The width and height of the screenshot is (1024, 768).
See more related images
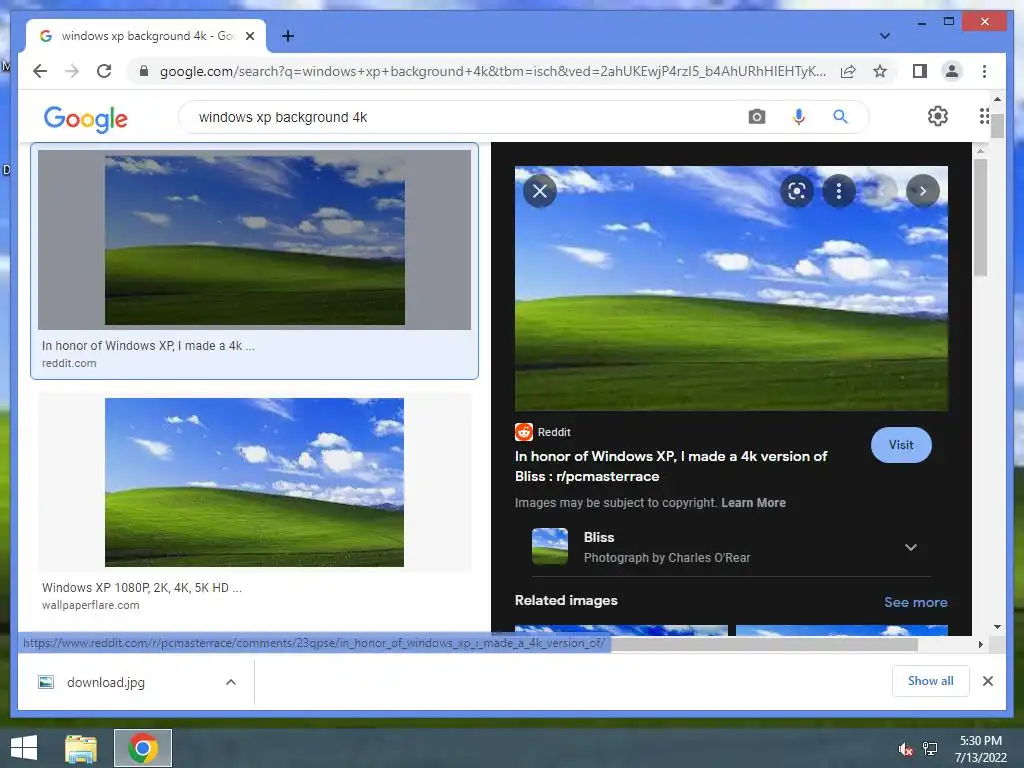point(916,602)
